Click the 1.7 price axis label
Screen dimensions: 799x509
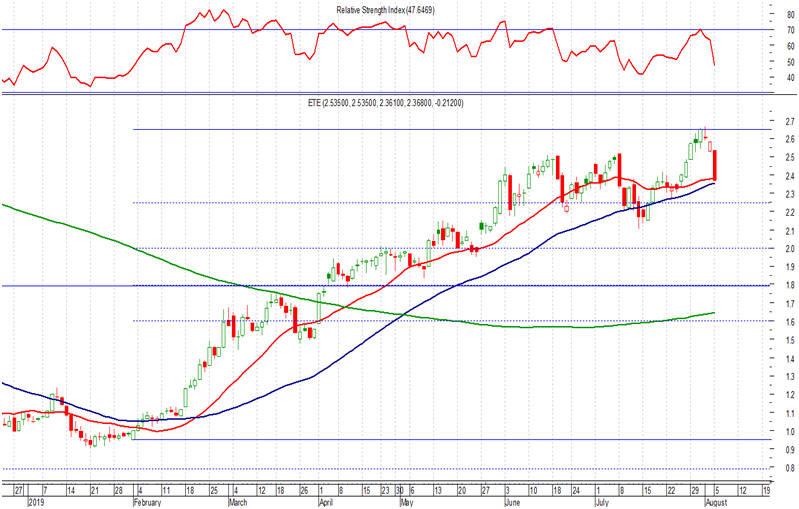coord(790,304)
